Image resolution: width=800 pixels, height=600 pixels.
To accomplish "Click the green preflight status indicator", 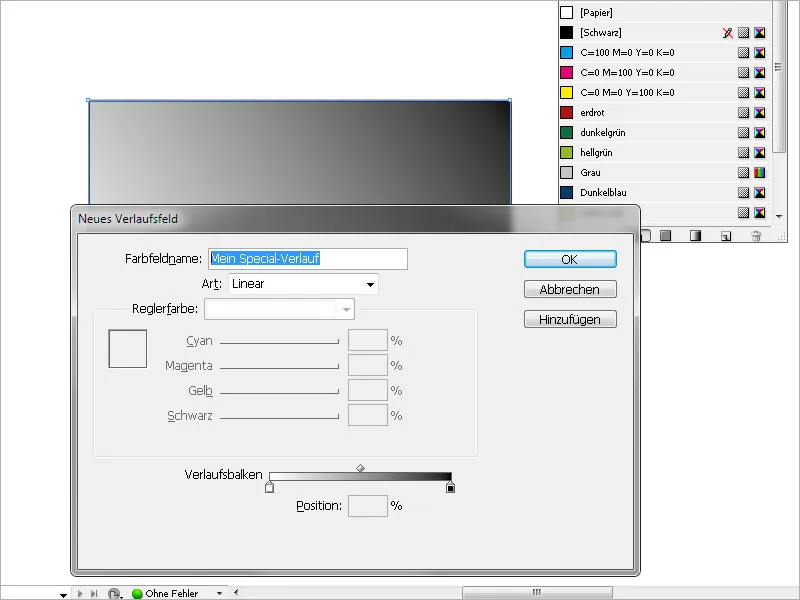I will point(137,593).
